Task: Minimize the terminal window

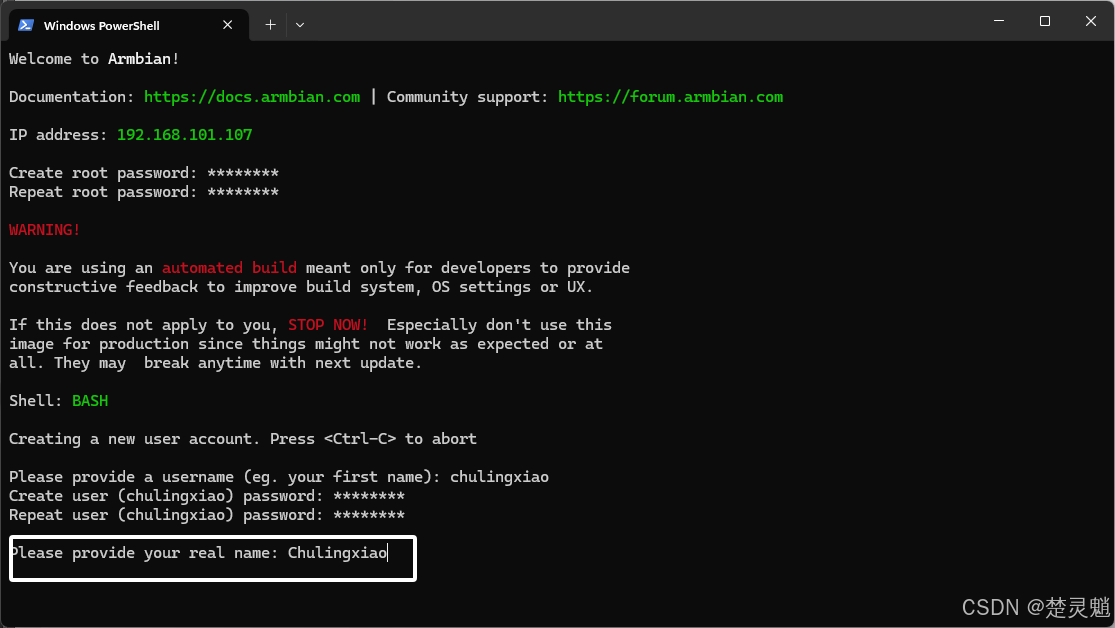Action: (999, 21)
